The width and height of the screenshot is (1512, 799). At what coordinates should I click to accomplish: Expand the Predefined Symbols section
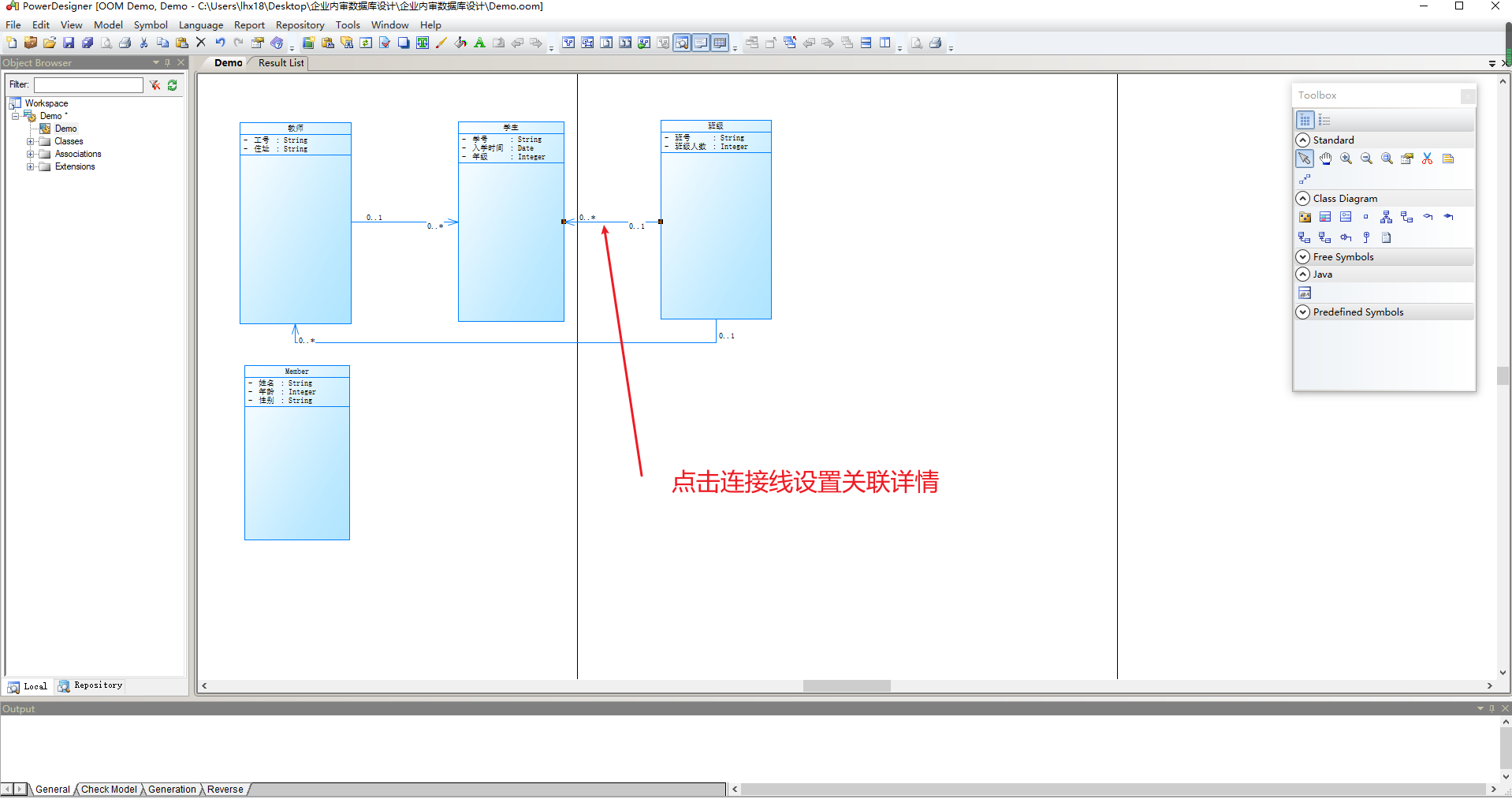point(1302,312)
